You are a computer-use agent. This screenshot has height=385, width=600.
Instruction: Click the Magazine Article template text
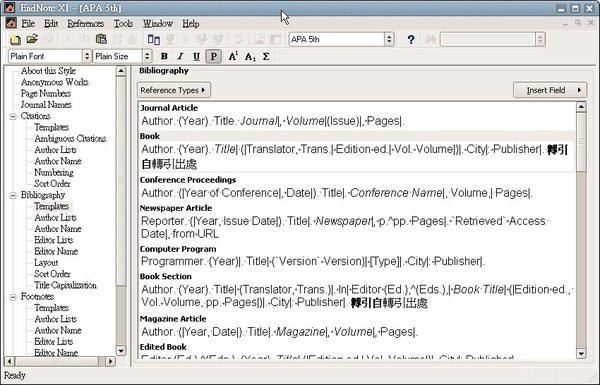pyautogui.click(x=279, y=332)
